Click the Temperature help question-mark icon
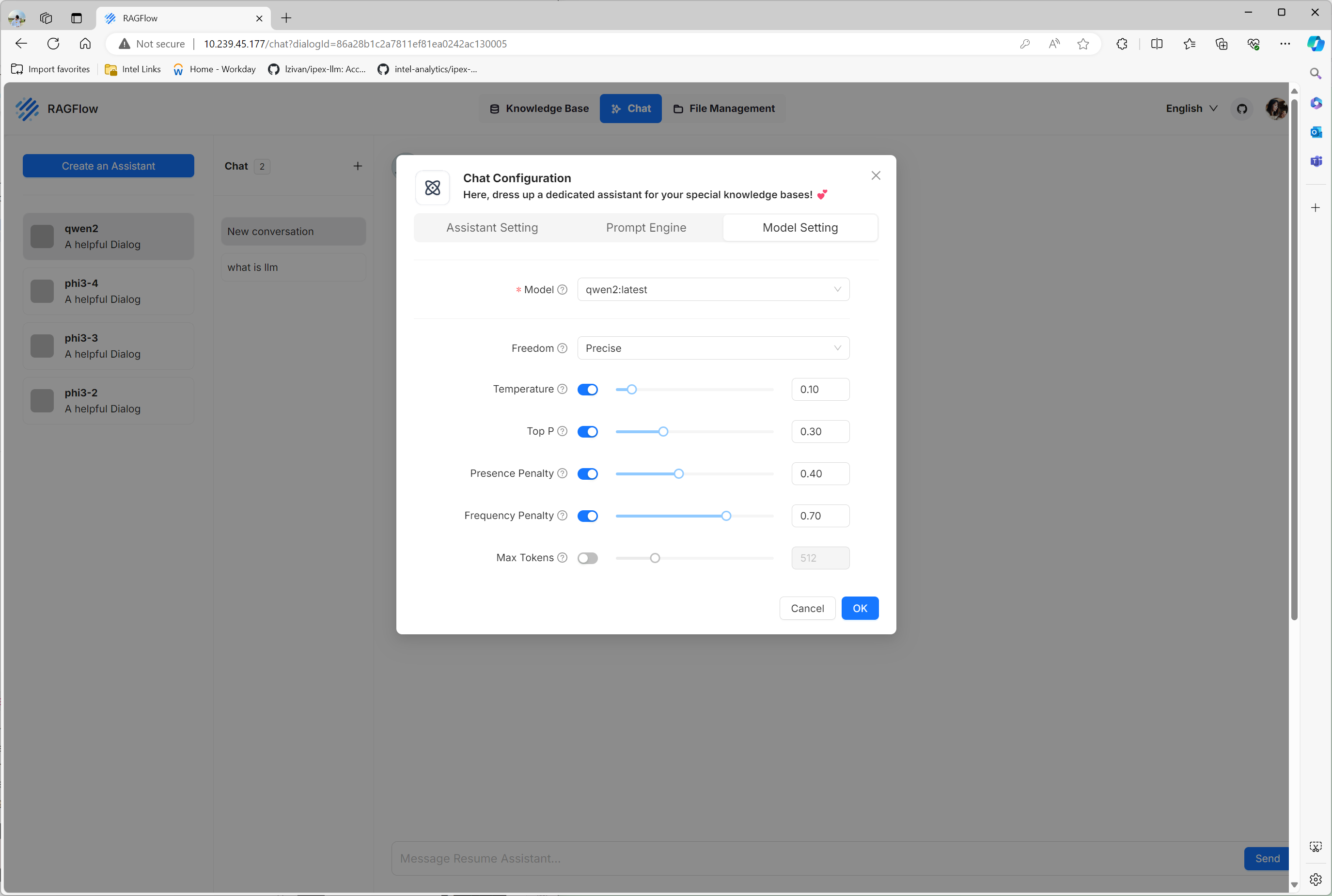 point(562,389)
